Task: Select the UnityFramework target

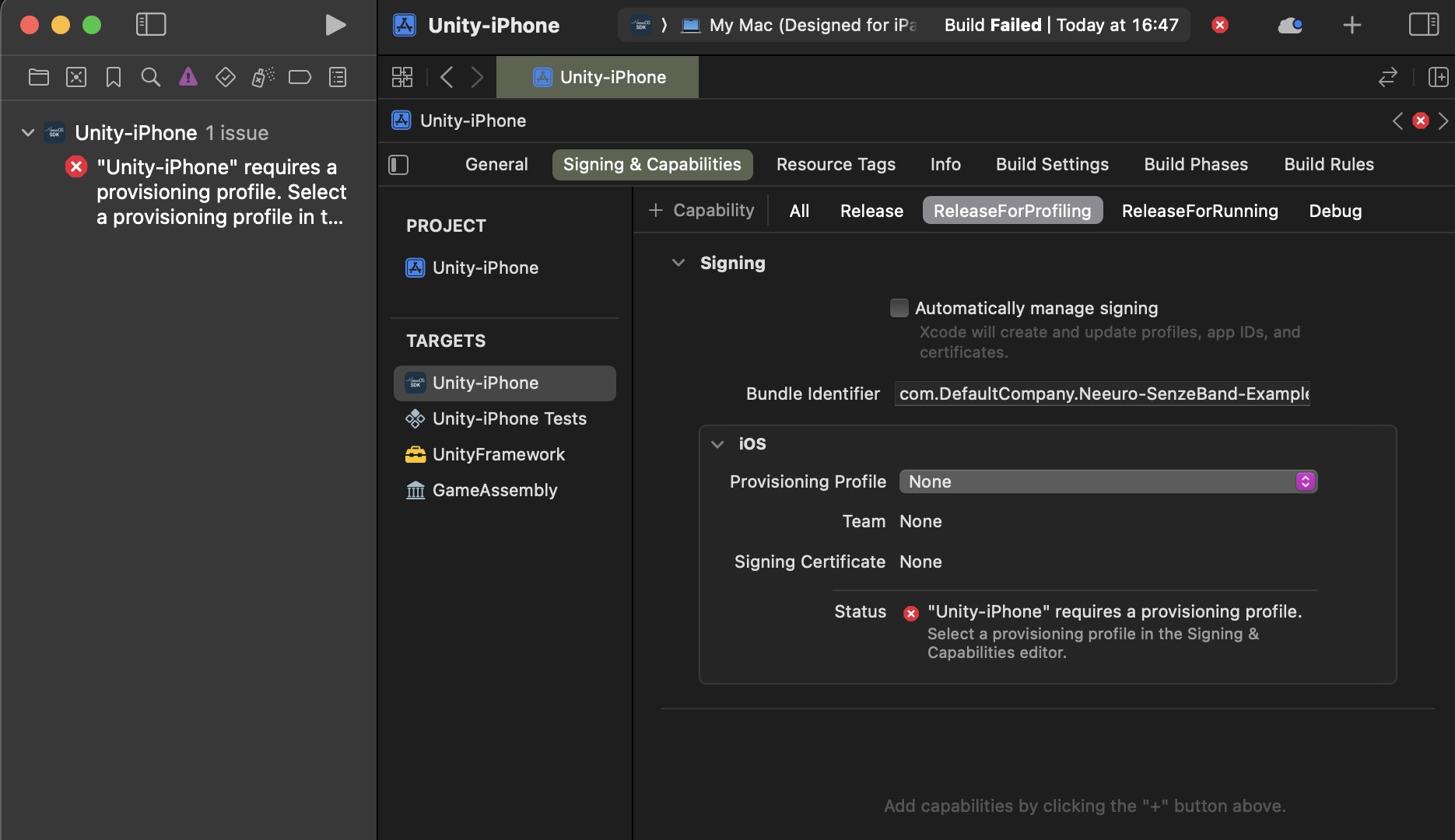Action: click(x=498, y=454)
